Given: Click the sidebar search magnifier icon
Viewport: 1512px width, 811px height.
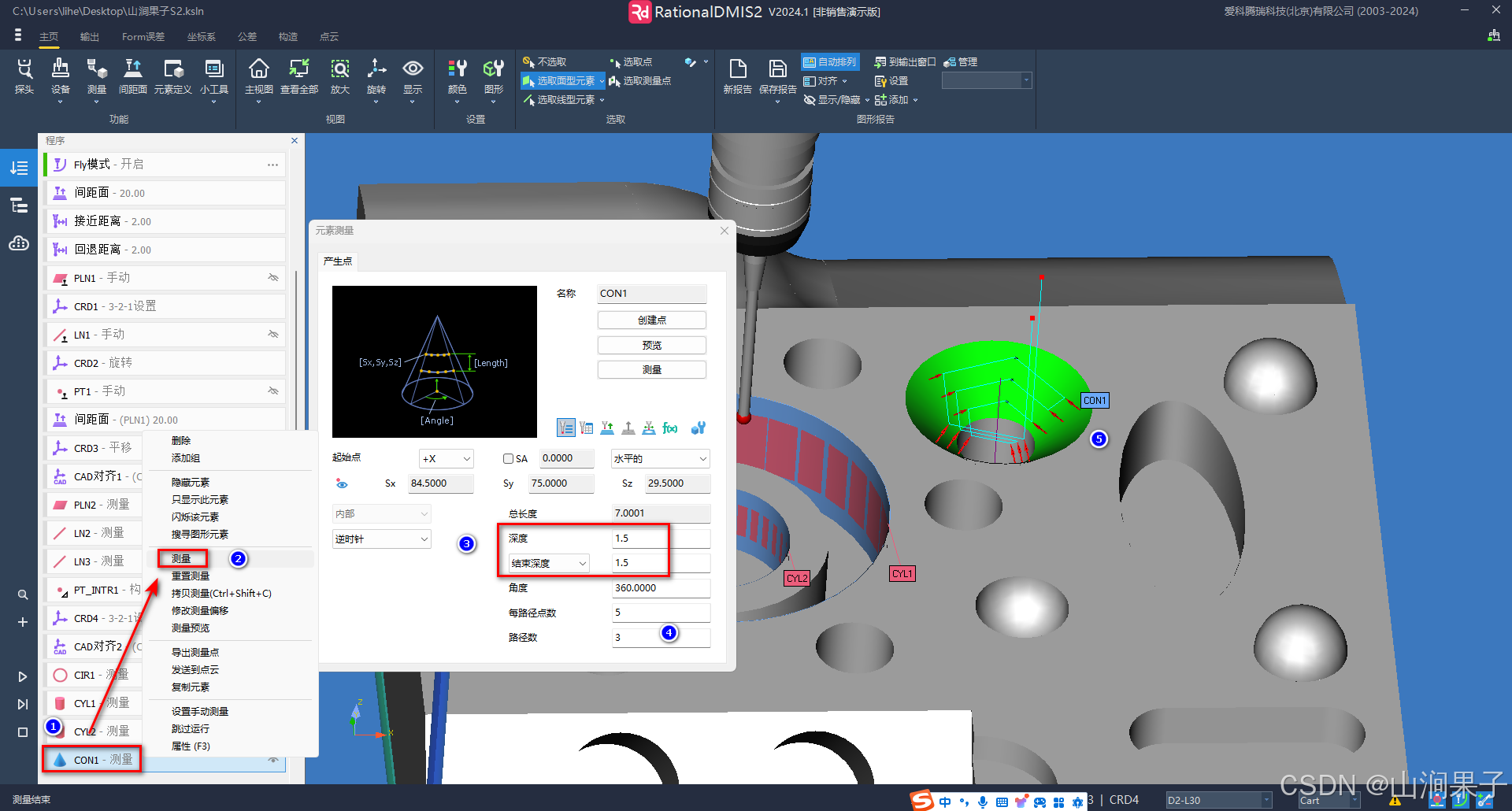Looking at the screenshot, I should click(x=23, y=594).
